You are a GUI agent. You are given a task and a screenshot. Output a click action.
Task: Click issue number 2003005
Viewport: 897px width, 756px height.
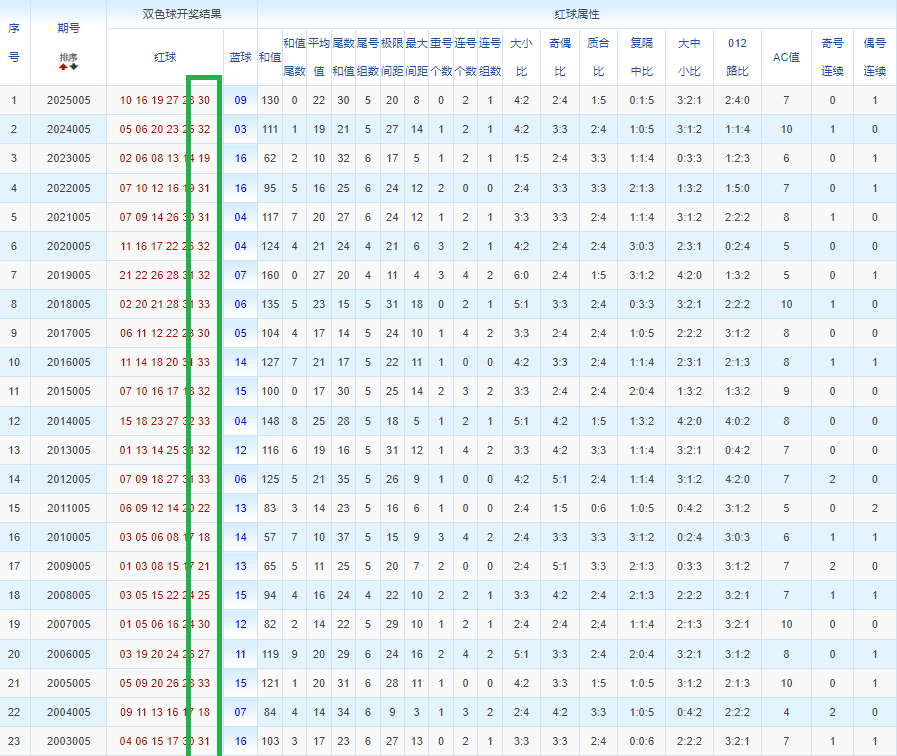coord(68,741)
